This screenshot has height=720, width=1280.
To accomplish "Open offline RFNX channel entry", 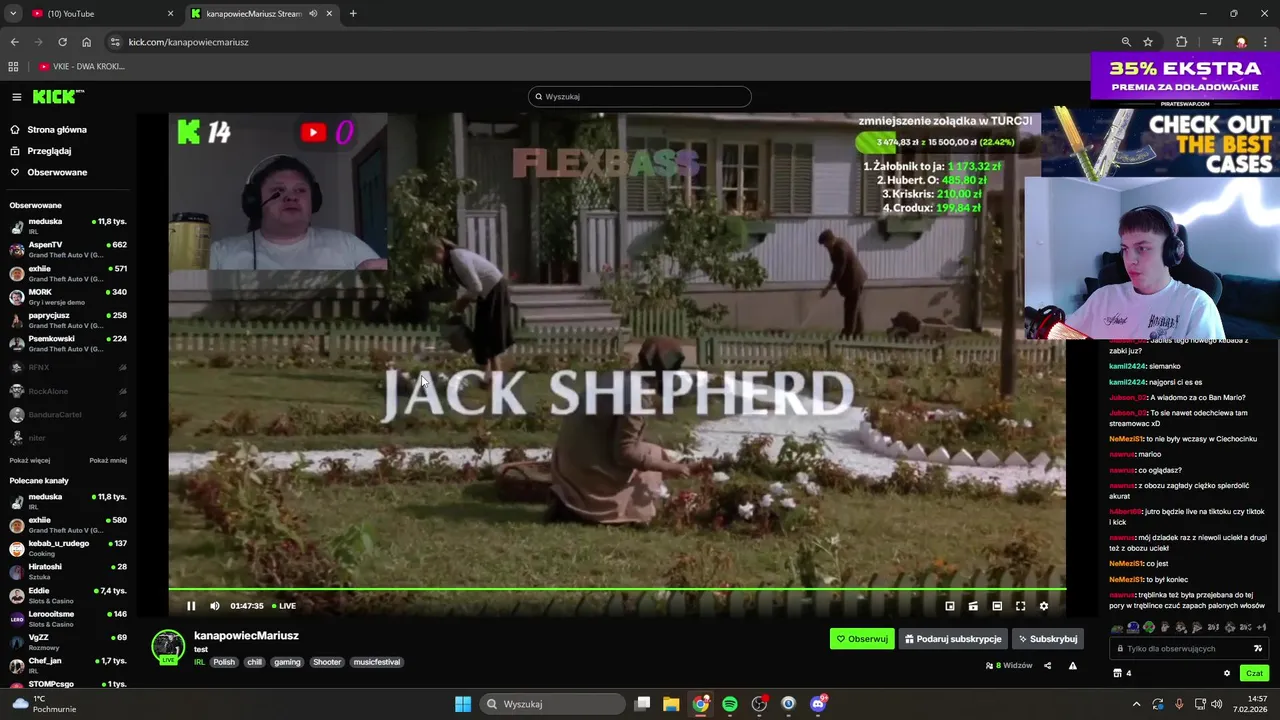I will coord(67,367).
